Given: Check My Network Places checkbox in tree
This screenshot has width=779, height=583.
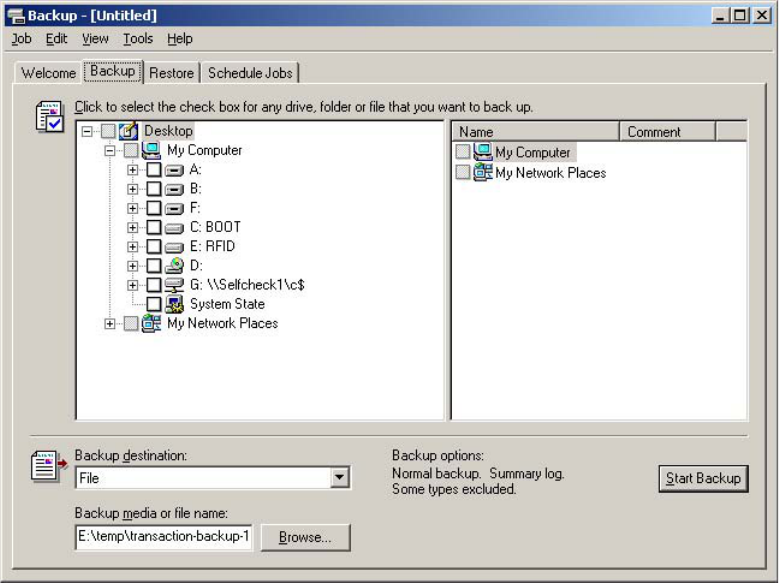Looking at the screenshot, I should pos(131,323).
